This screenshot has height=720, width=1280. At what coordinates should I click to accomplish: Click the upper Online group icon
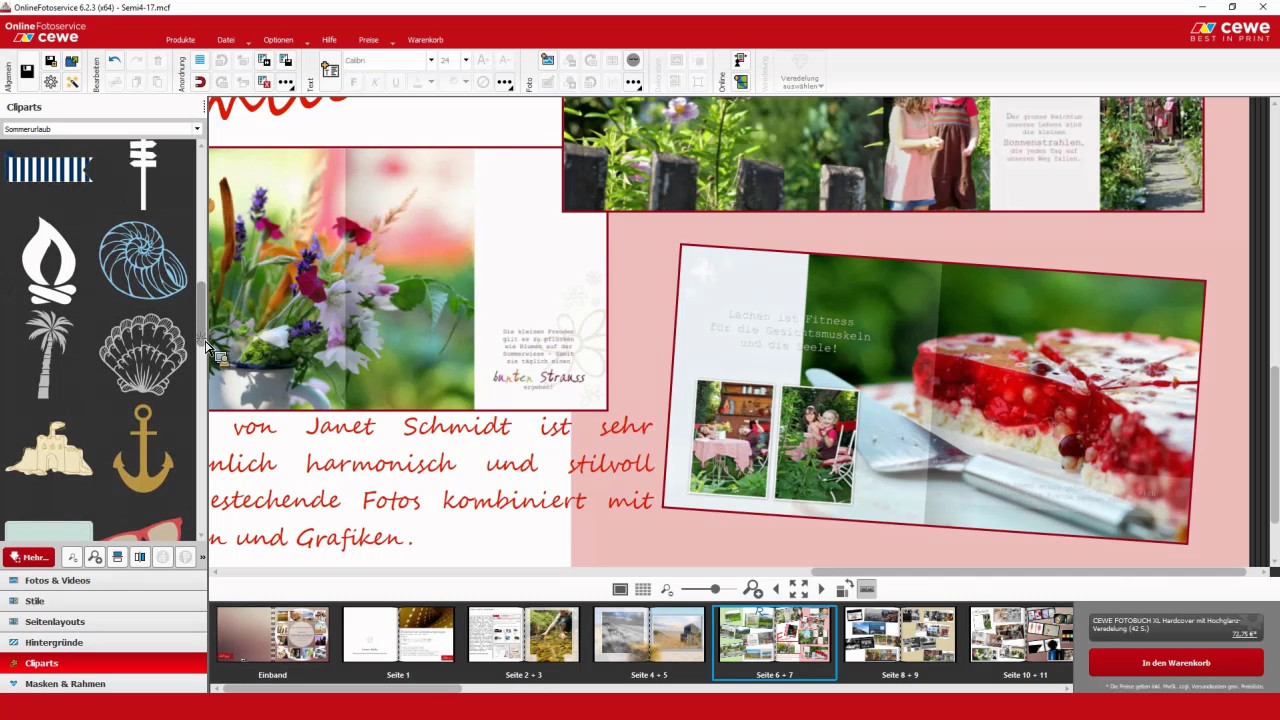click(x=740, y=61)
